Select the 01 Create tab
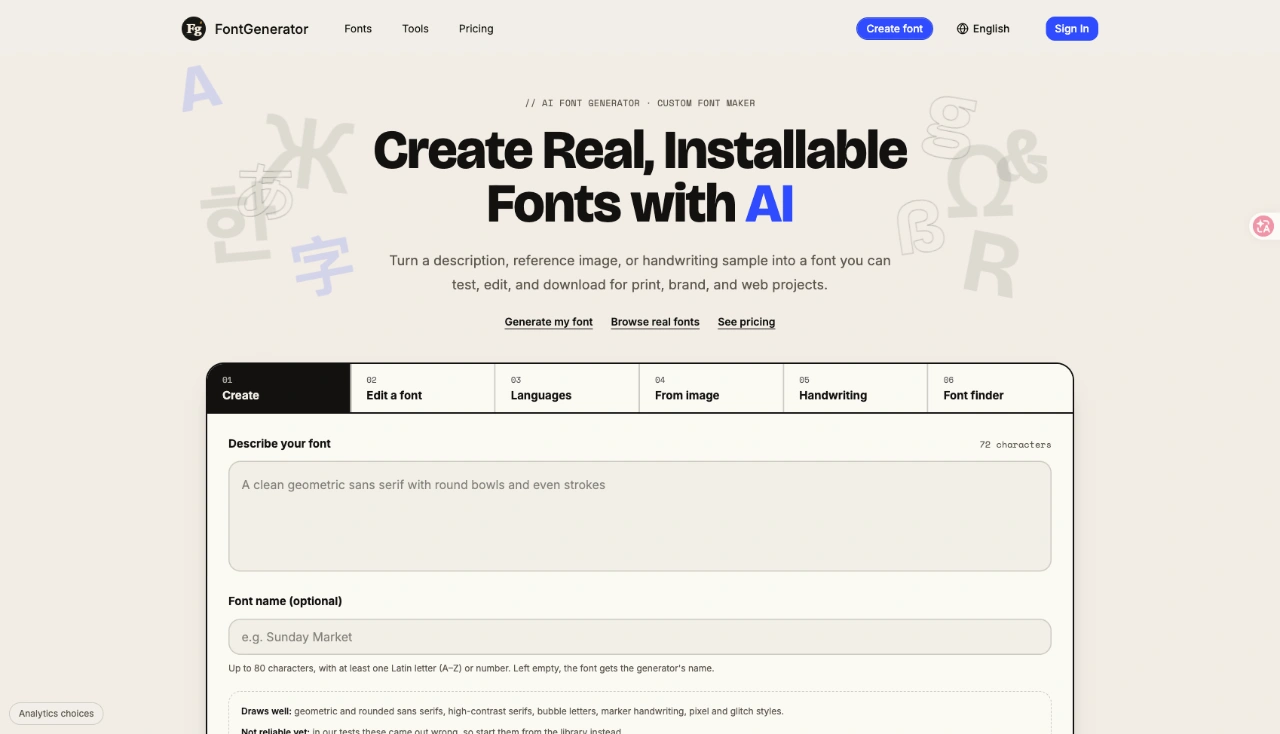This screenshot has width=1280, height=734. tap(279, 388)
